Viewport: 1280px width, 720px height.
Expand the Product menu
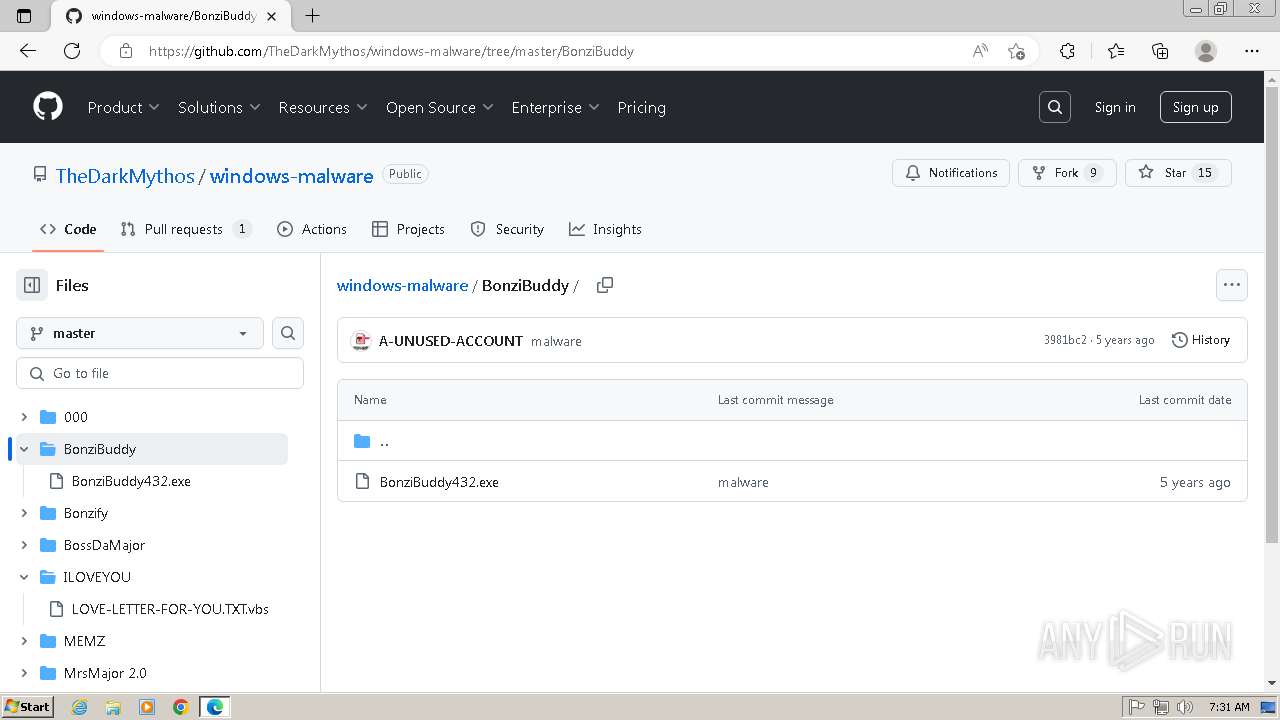(x=123, y=107)
